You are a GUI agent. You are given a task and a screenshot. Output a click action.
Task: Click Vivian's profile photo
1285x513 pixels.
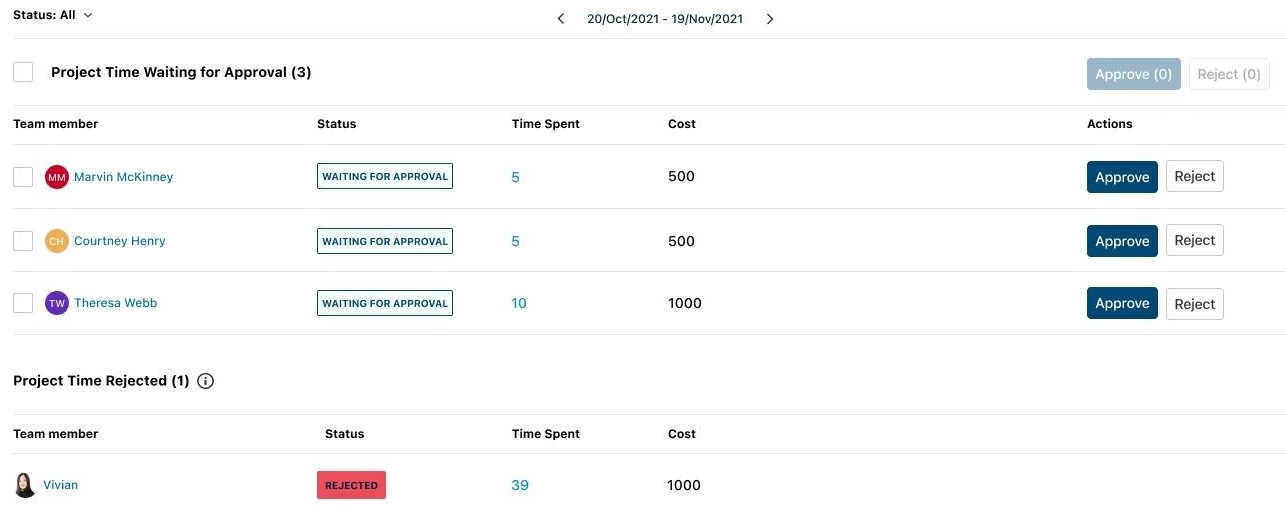[x=25, y=485]
